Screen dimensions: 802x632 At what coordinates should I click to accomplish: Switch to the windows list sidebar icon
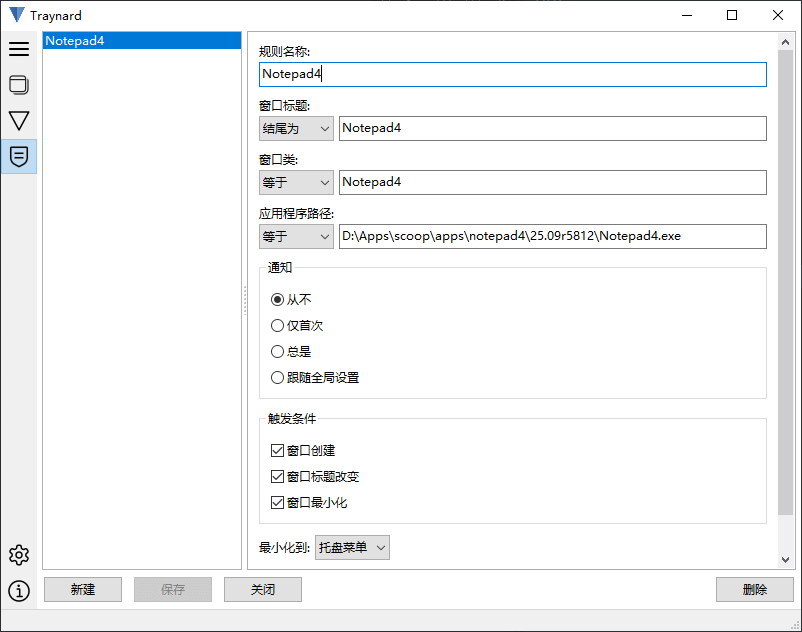[x=19, y=85]
